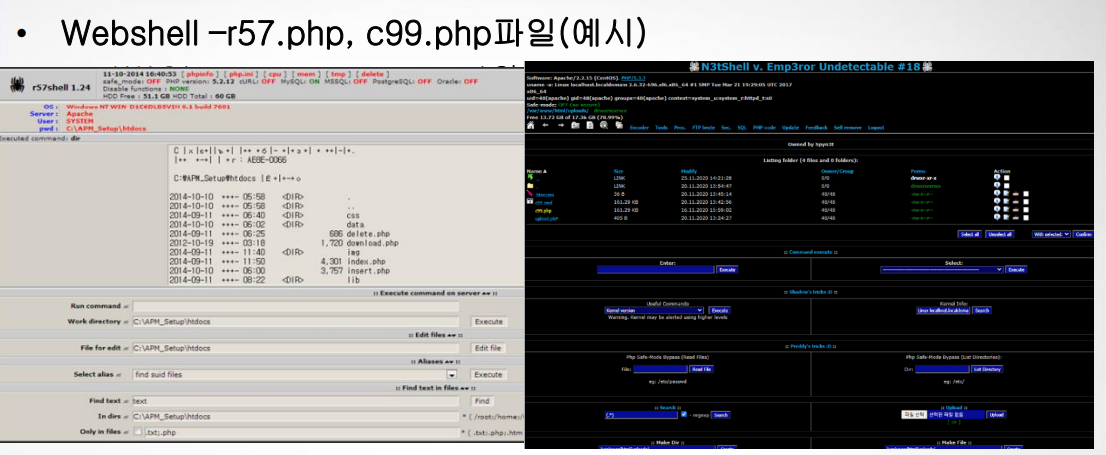Click the Read File button
The height and width of the screenshot is (455, 1106).
[702, 369]
